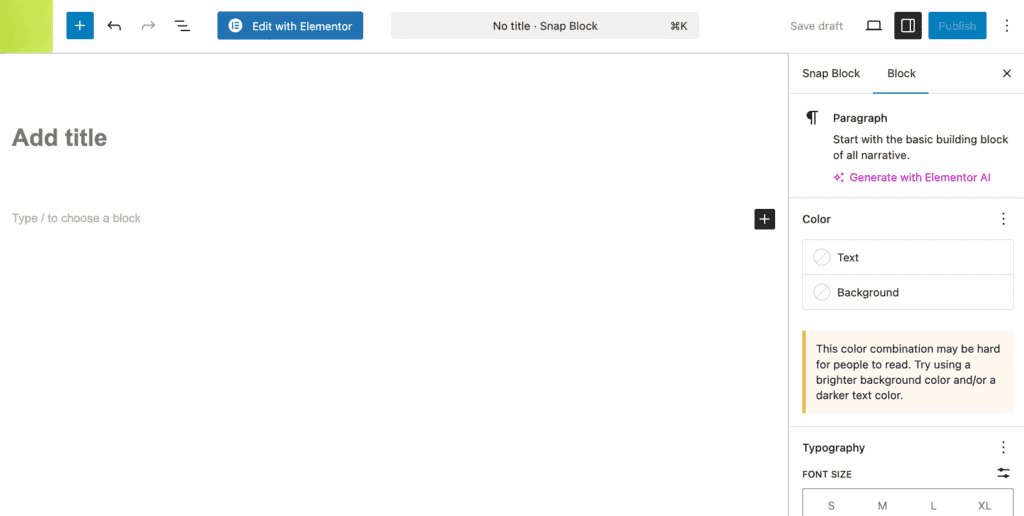This screenshot has height=516, width=1024.
Task: Click the laptop preview view icon
Action: pos(873,26)
